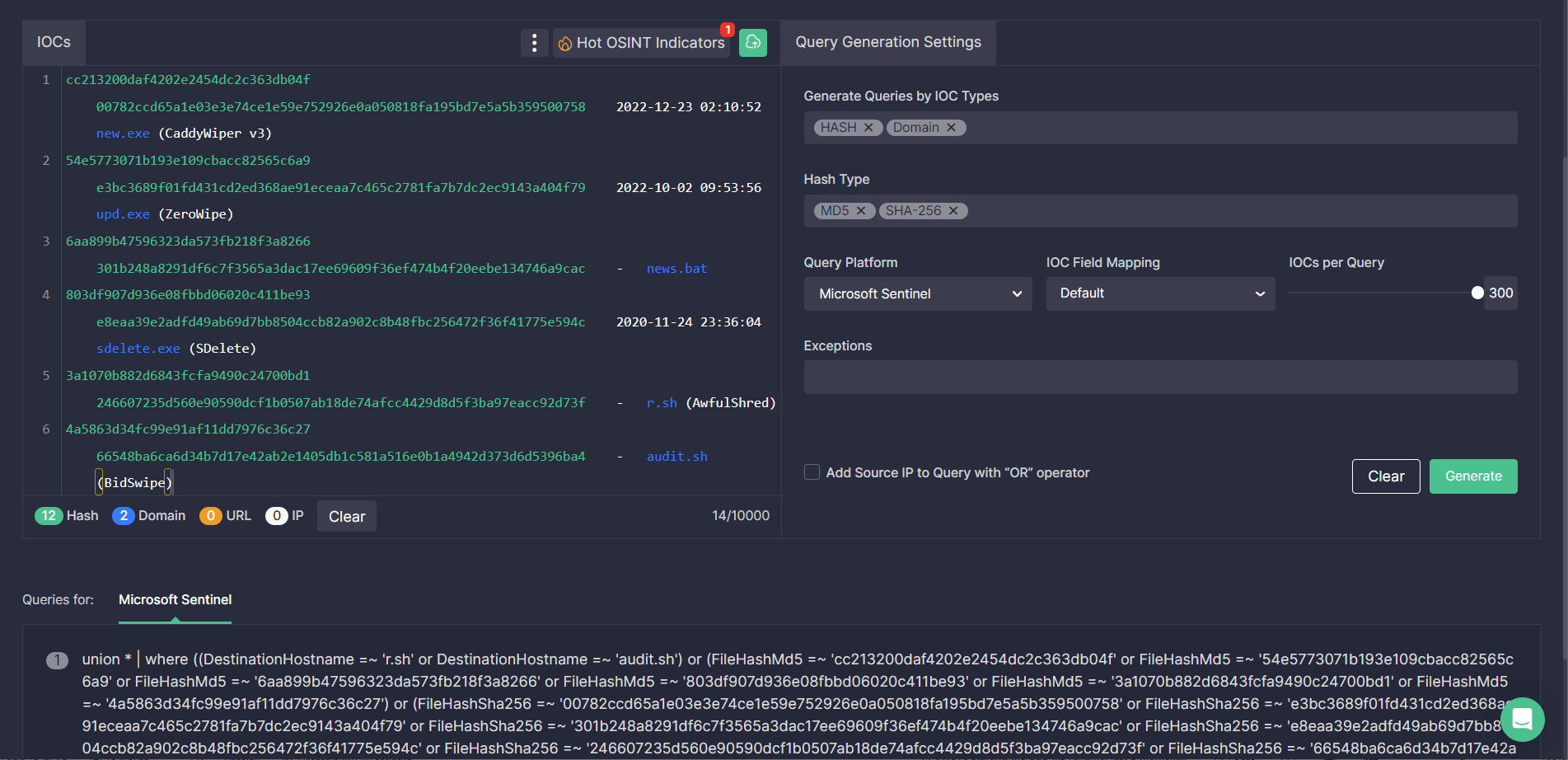Click the (CaddyWiper v3) label

click(215, 134)
